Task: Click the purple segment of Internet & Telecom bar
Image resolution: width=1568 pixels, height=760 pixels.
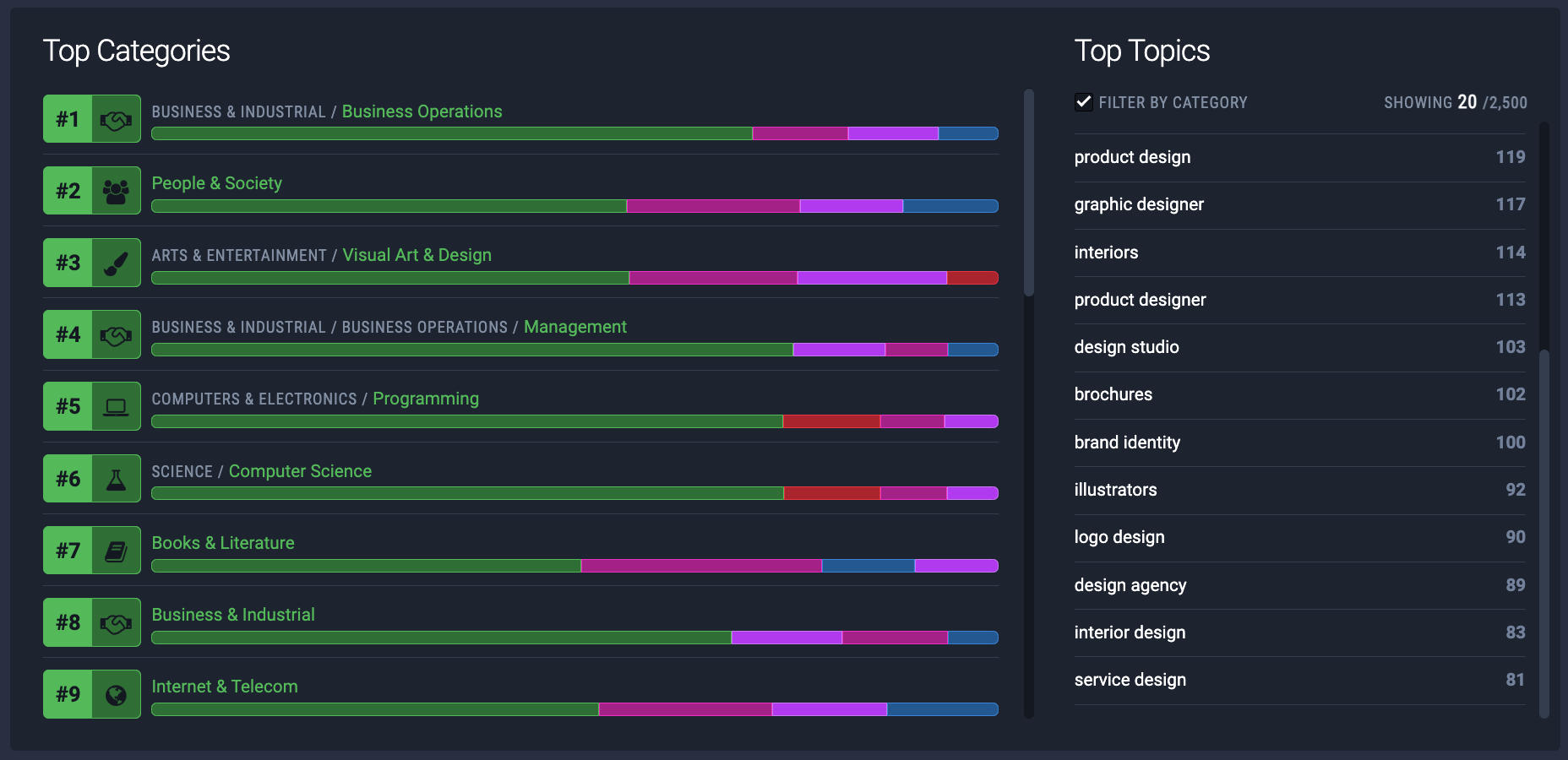Action: pos(830,709)
